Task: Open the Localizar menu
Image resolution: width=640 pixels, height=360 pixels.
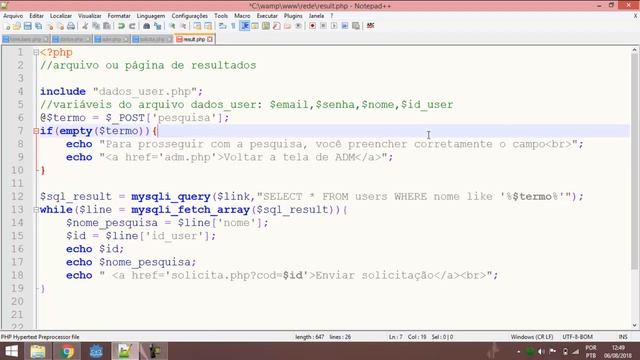Action: (x=61, y=16)
